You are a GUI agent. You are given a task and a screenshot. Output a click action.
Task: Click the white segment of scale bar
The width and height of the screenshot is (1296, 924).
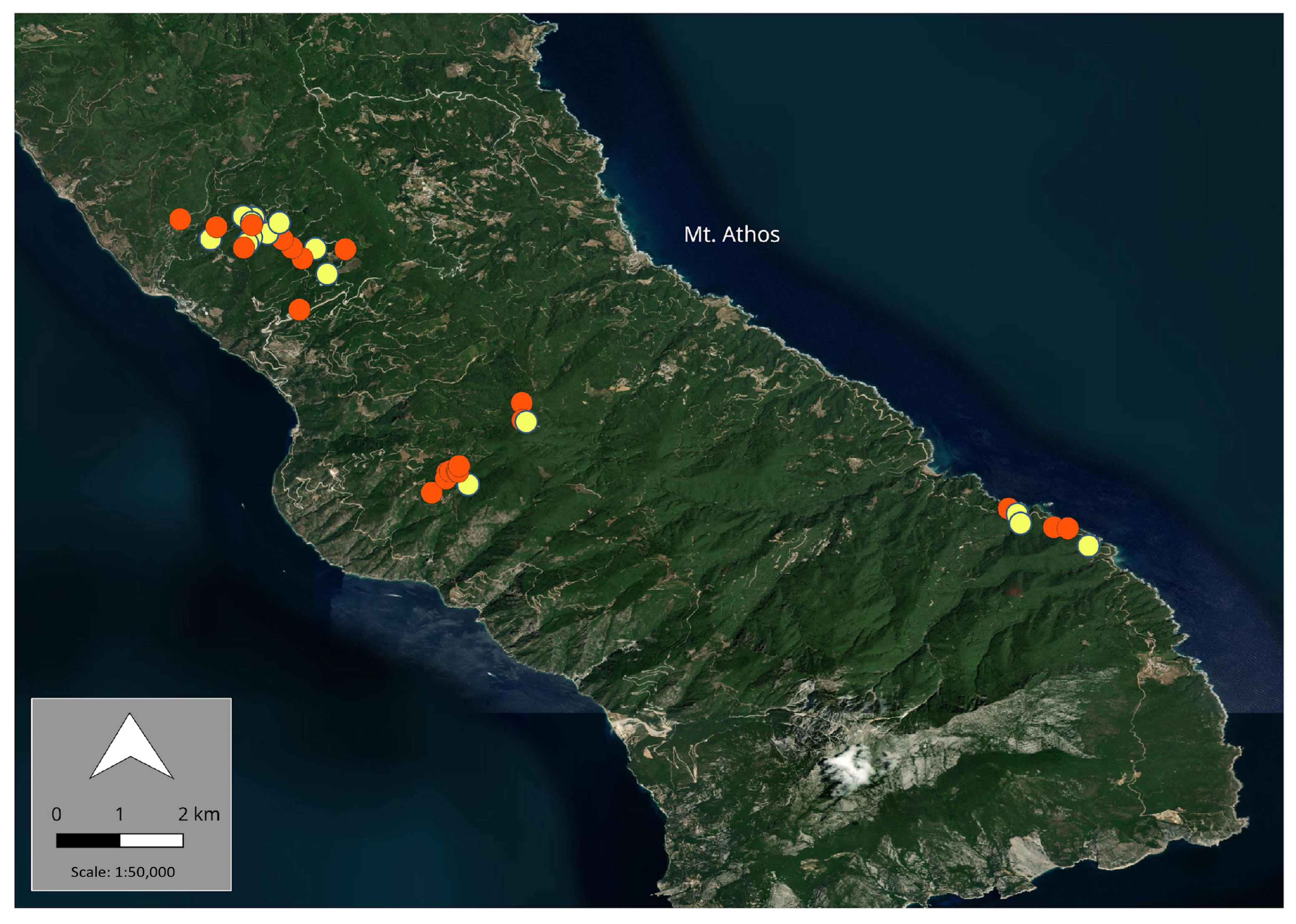pyautogui.click(x=151, y=841)
